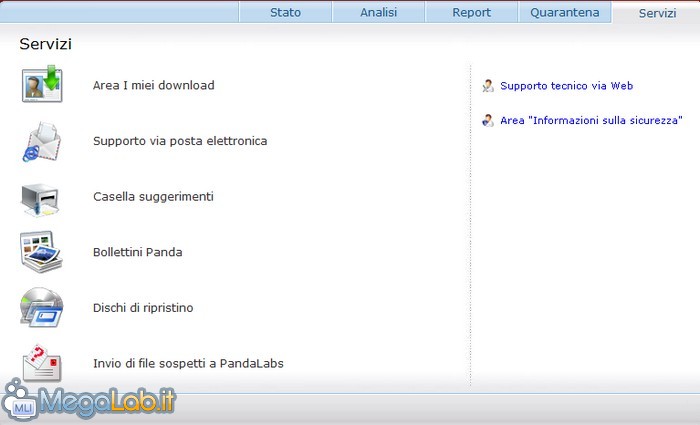The height and width of the screenshot is (425, 700).
Task: Select the Servizi tab
Action: point(657,12)
